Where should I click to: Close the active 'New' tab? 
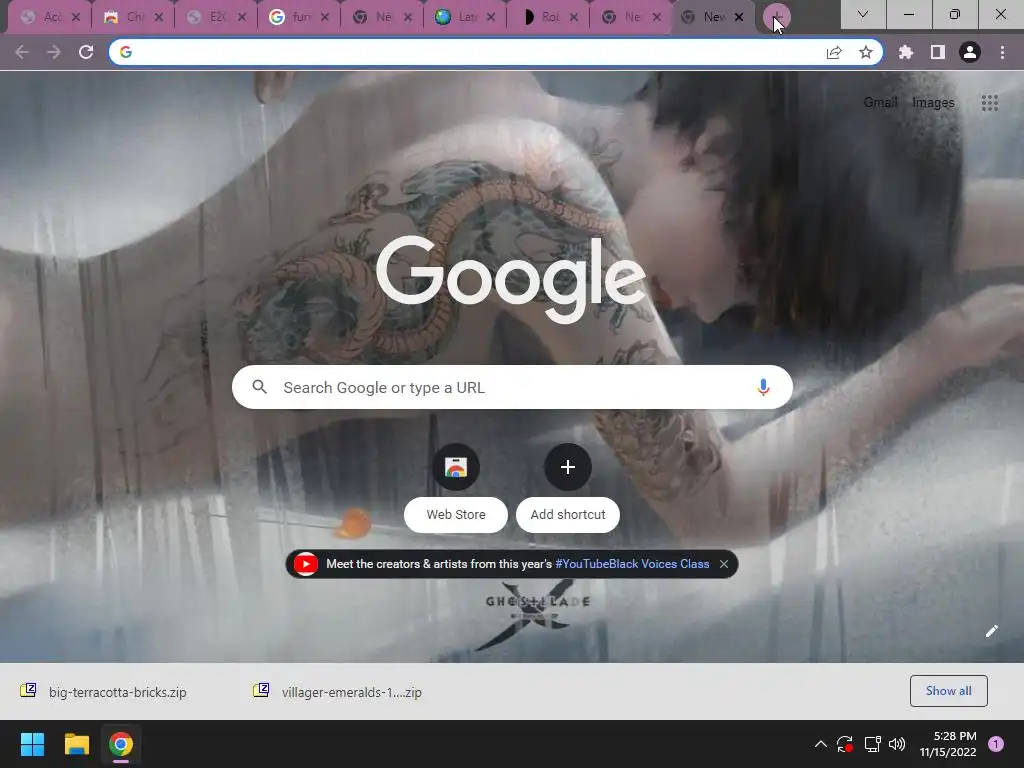[739, 17]
